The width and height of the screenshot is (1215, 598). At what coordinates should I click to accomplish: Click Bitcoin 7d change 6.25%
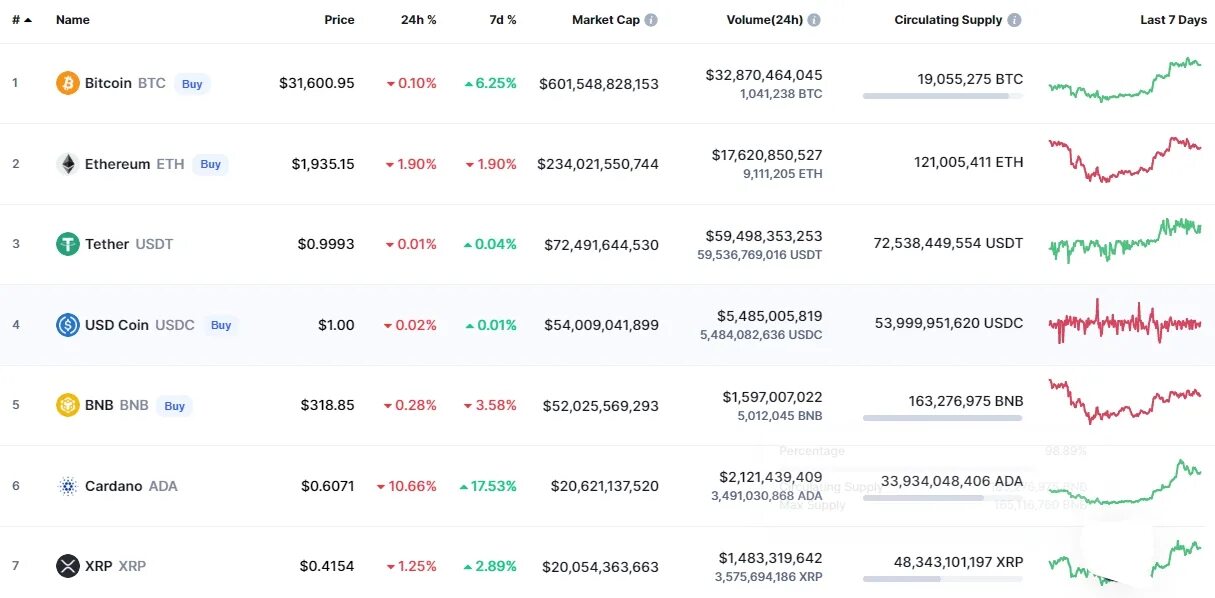(491, 83)
